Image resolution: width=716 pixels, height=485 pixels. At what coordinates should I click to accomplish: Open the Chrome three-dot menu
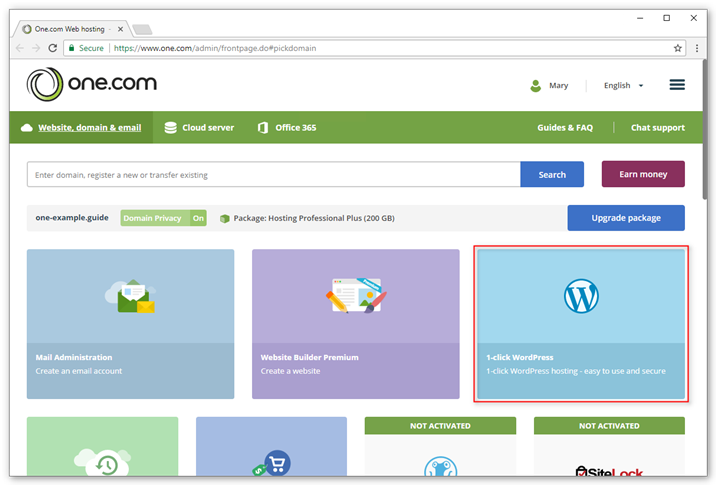pyautogui.click(x=697, y=48)
